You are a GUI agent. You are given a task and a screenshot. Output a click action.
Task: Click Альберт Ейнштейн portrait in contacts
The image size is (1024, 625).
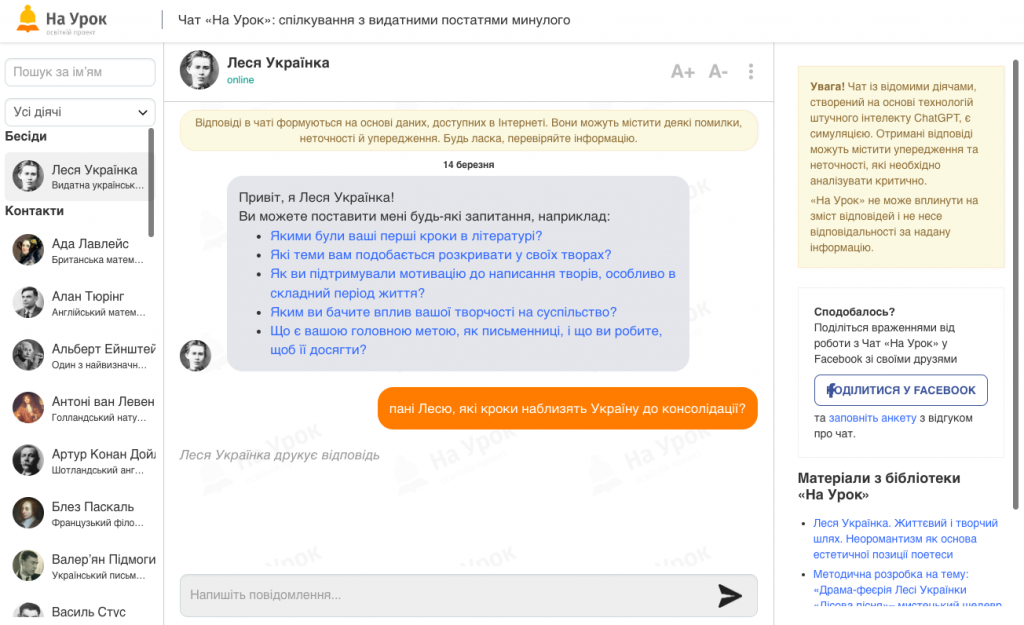pyautogui.click(x=28, y=355)
